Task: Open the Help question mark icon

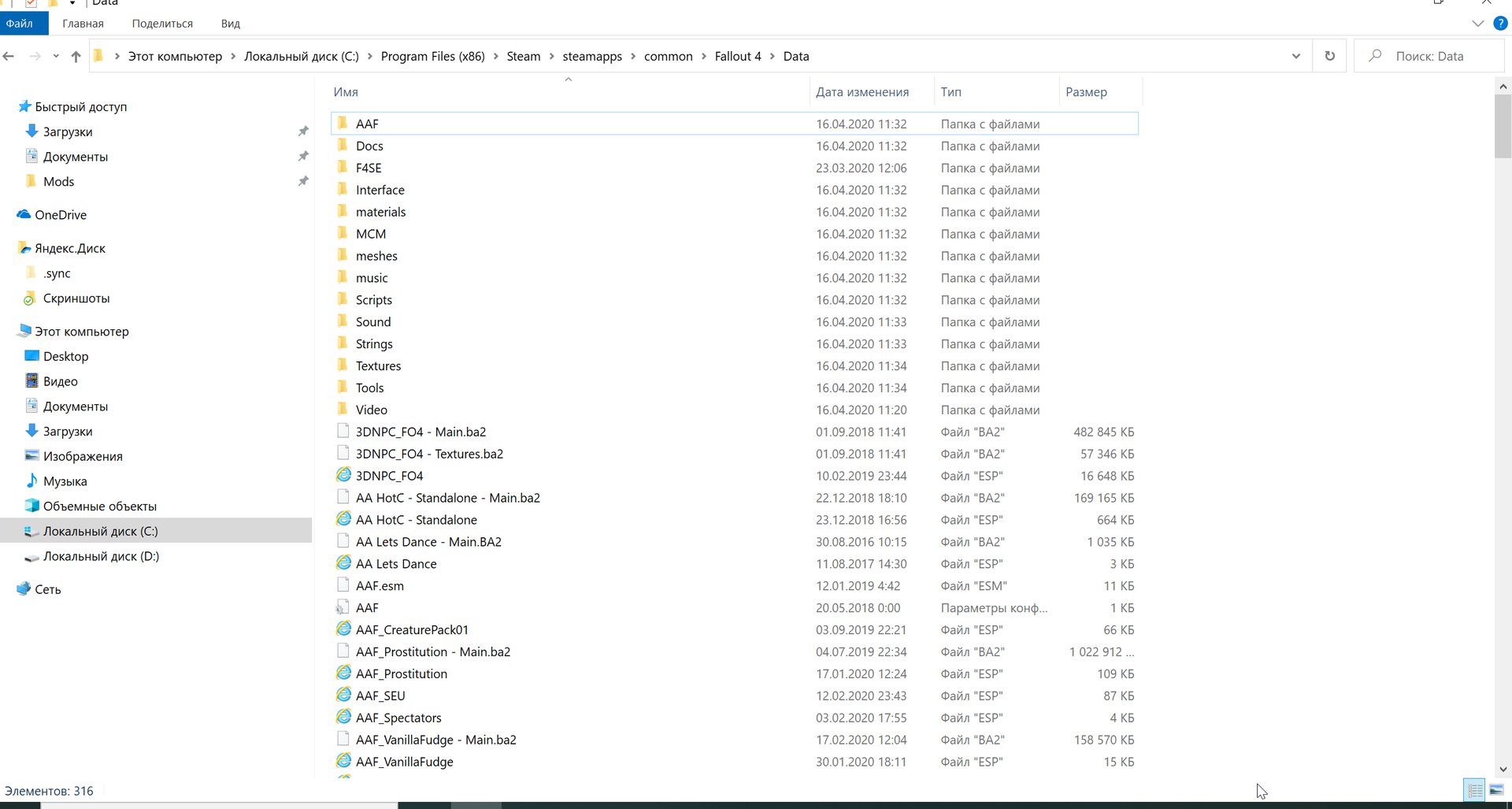Action: [1500, 24]
